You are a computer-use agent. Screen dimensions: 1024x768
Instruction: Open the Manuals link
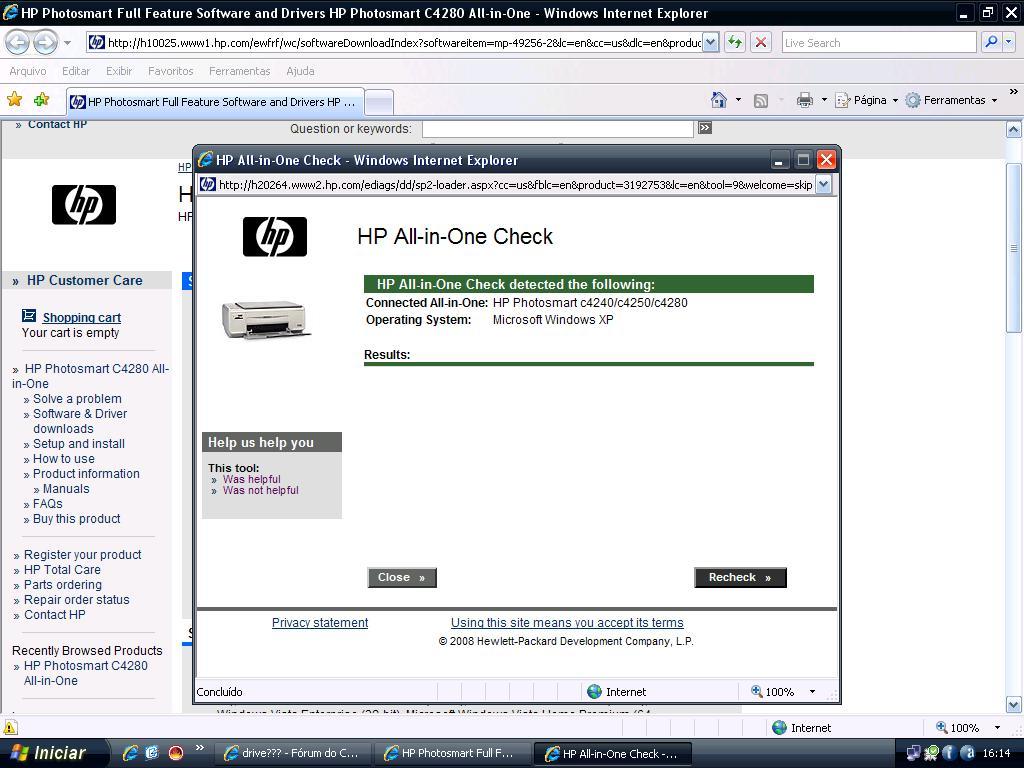pos(66,488)
